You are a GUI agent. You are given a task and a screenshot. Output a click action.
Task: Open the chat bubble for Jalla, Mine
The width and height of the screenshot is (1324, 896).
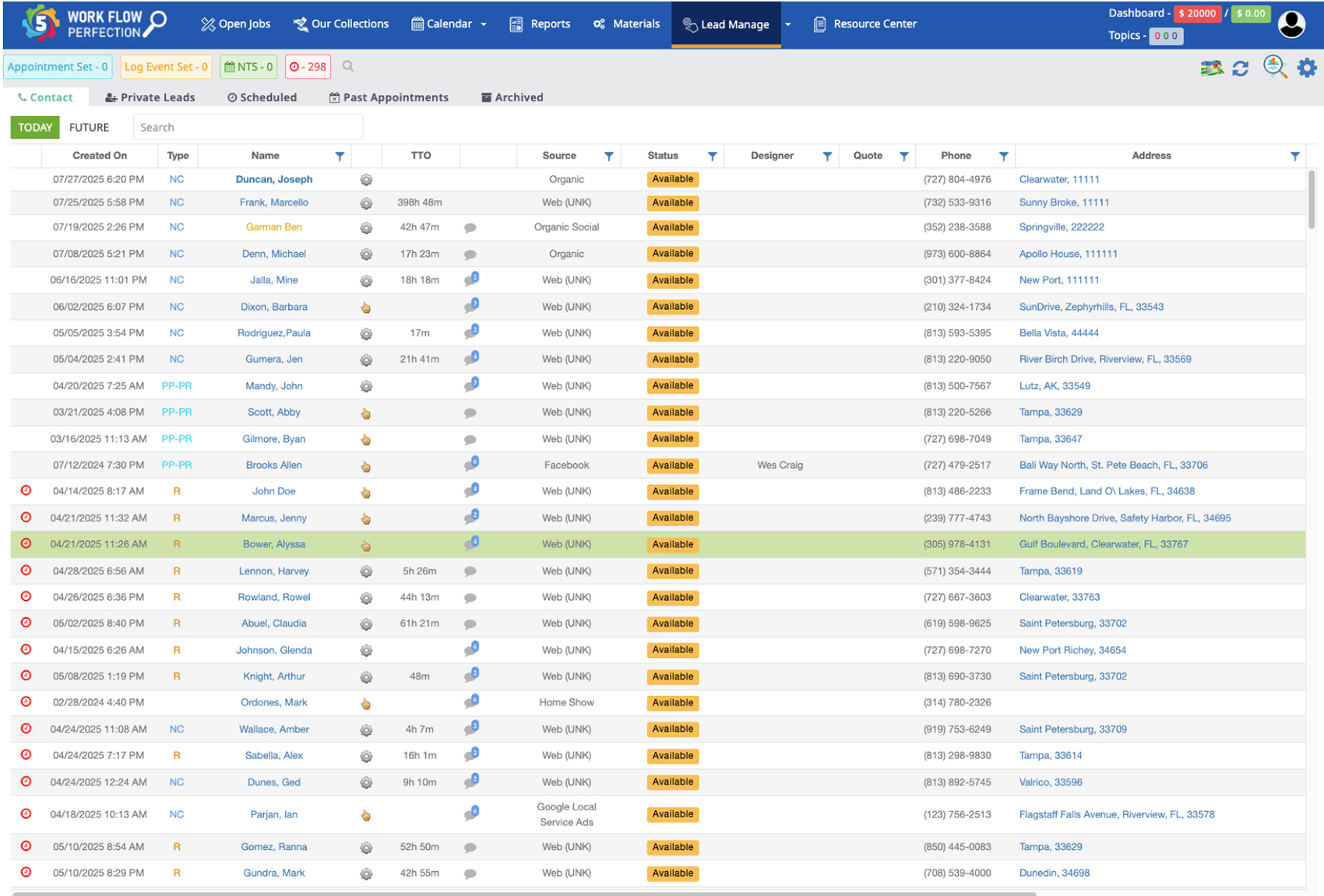click(x=471, y=280)
